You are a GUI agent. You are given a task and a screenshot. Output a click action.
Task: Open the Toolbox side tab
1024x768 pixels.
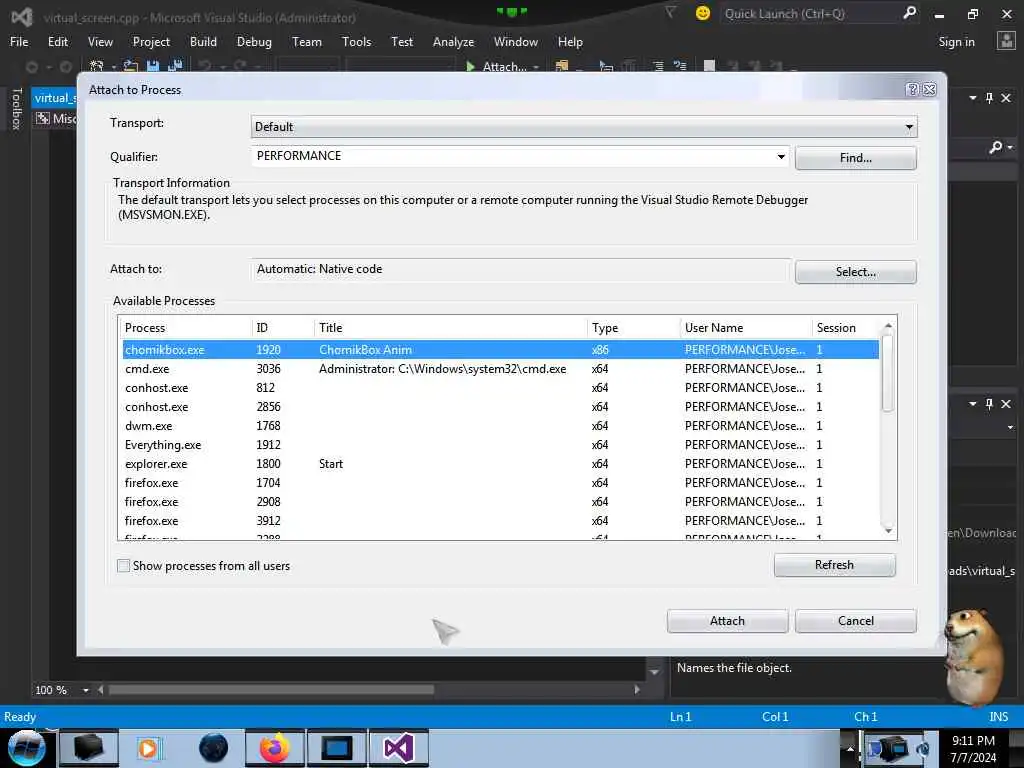point(17,109)
